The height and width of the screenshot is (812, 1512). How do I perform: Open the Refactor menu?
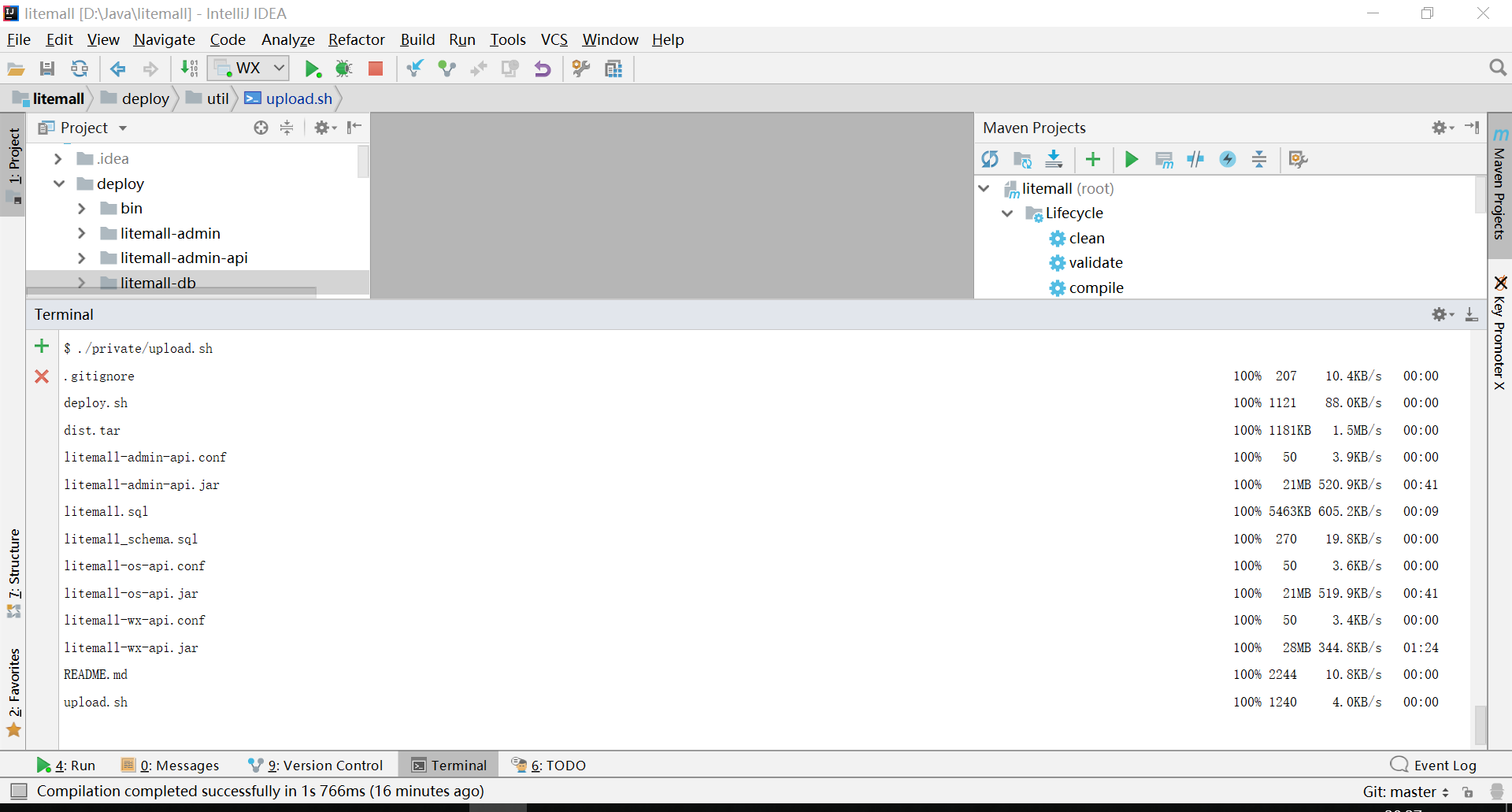pyautogui.click(x=356, y=39)
